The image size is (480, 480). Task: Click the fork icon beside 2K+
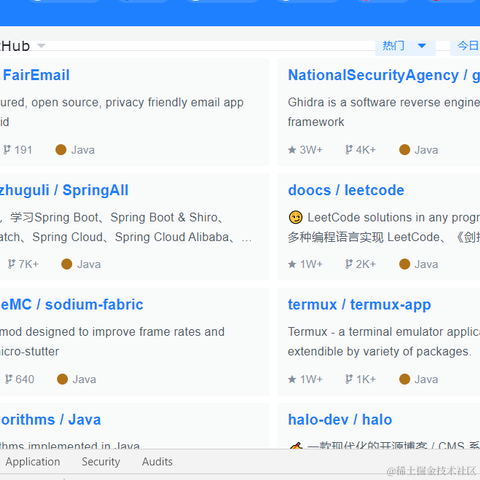pos(349,264)
